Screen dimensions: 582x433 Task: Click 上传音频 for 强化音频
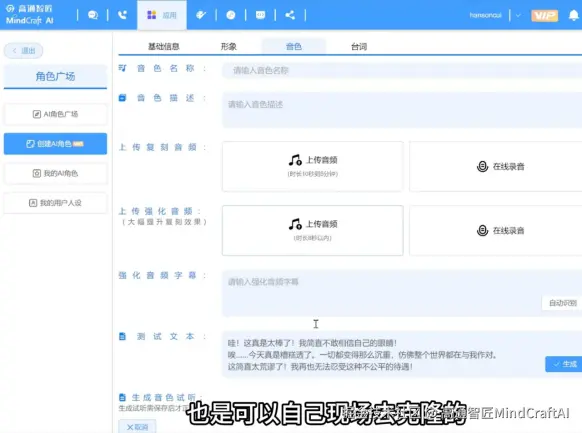pos(313,230)
